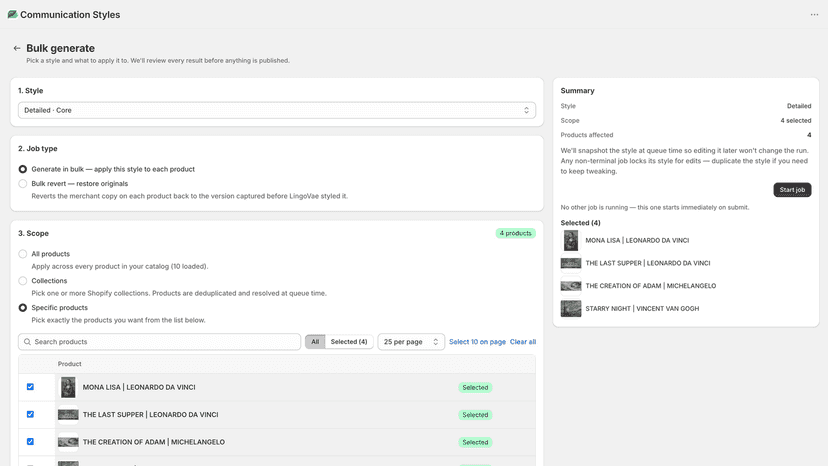828x466 pixels.
Task: Open the three-dot more options menu
Action: [x=814, y=15]
